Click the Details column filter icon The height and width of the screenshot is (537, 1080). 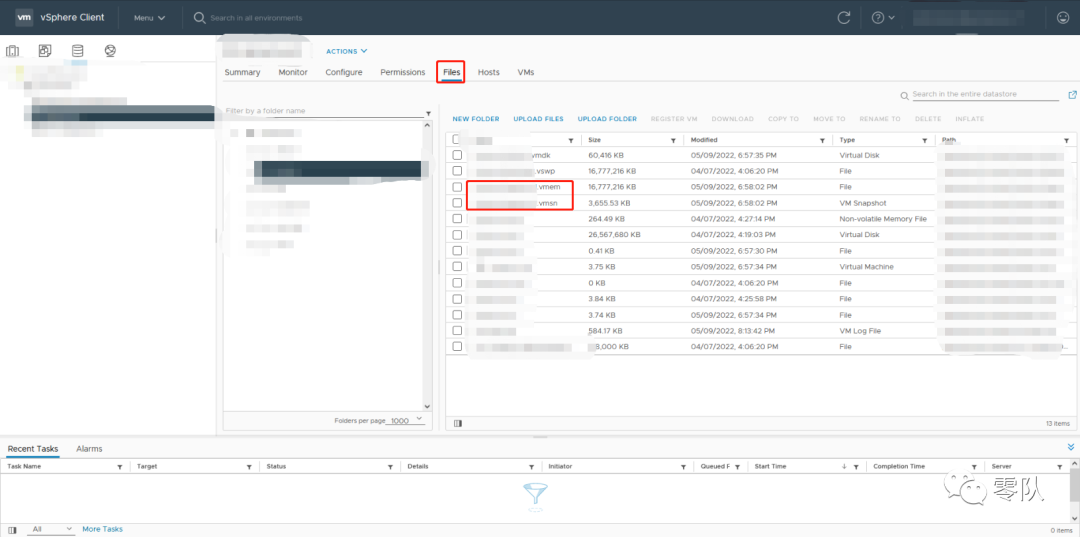pos(532,467)
